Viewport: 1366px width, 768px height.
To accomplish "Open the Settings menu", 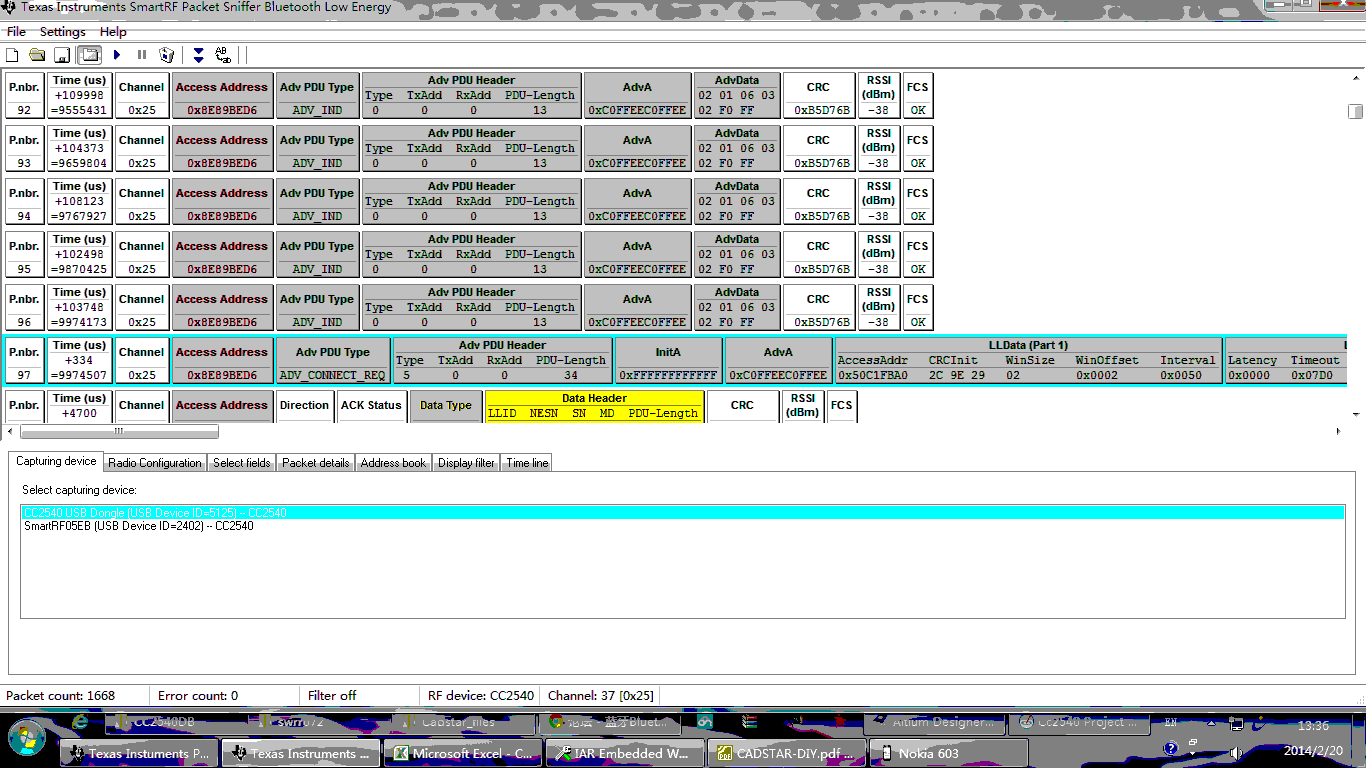I will [63, 32].
